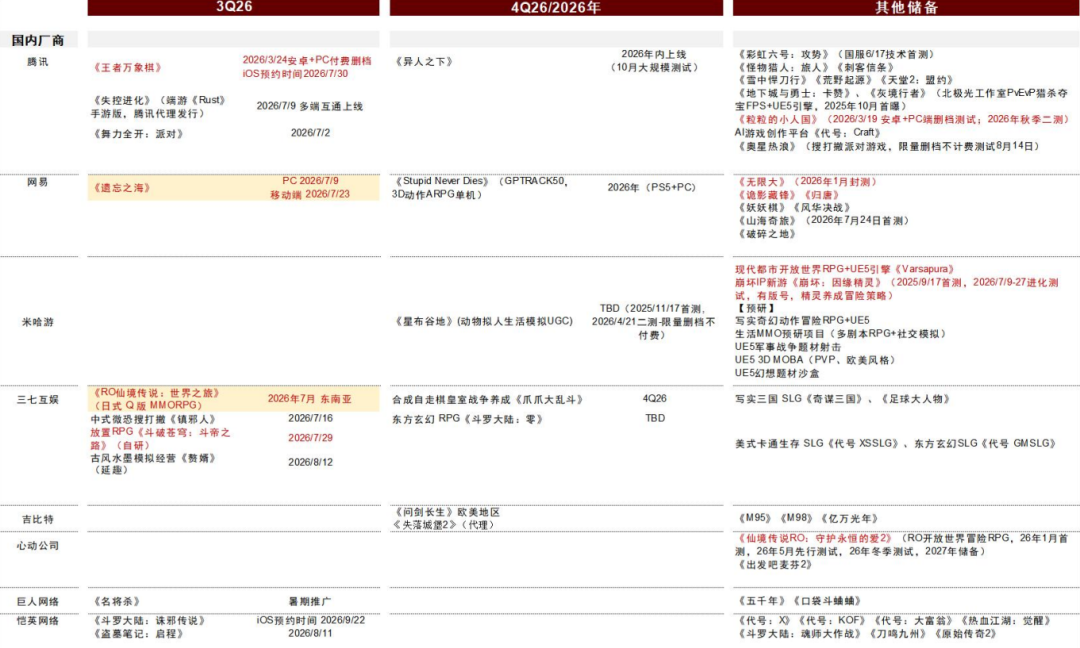This screenshot has width=1080, height=648.
Task: Click the "TBD" cell beside 《斗罗大陆：零》
Action: 655,417
